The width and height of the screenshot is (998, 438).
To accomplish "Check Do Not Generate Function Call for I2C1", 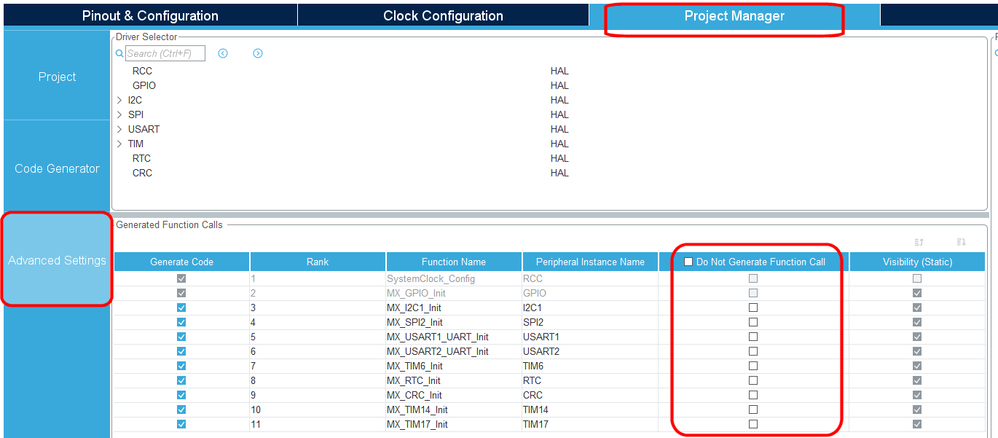I will tap(753, 307).
